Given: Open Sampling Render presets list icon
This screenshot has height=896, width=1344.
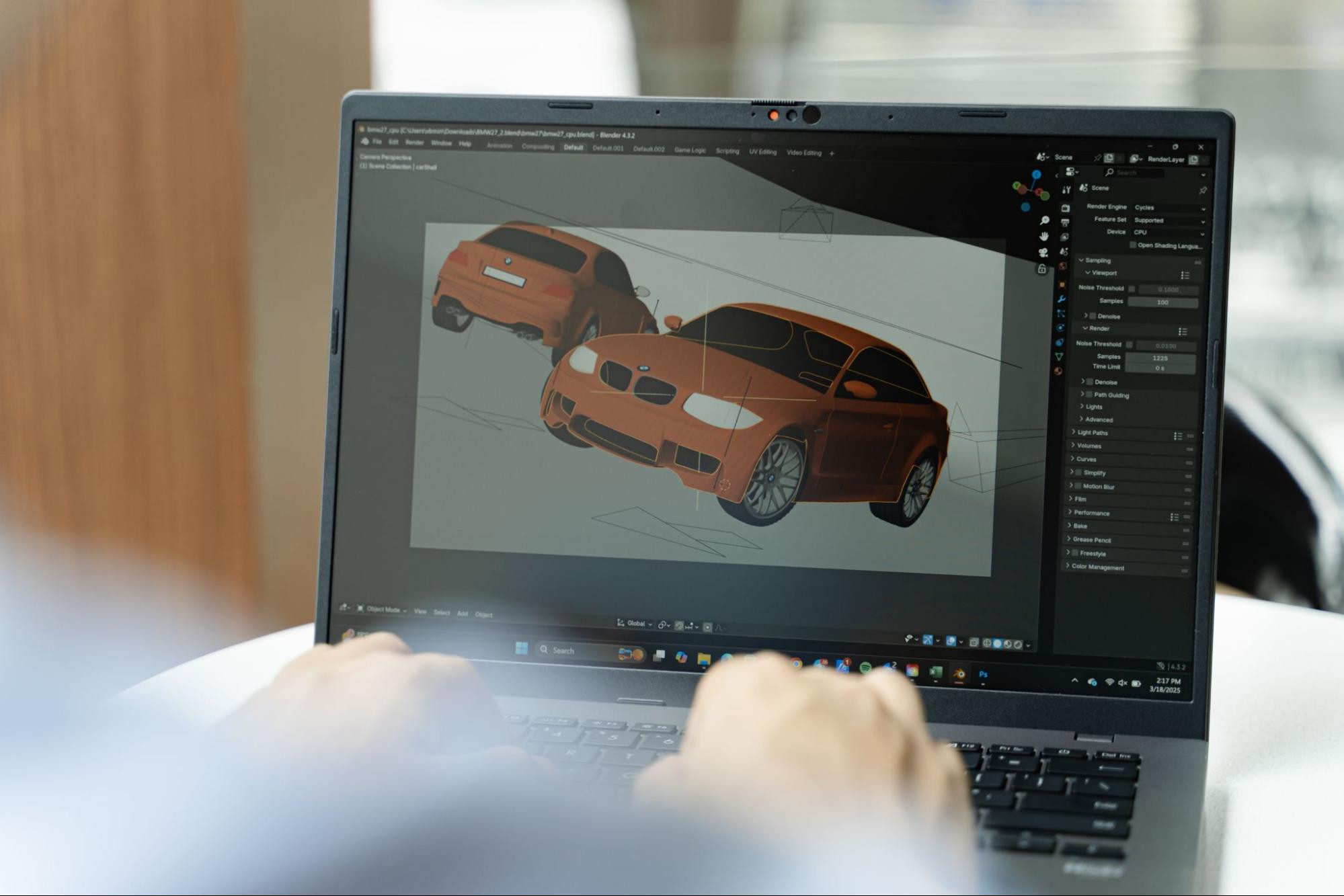Looking at the screenshot, I should pos(1183,331).
